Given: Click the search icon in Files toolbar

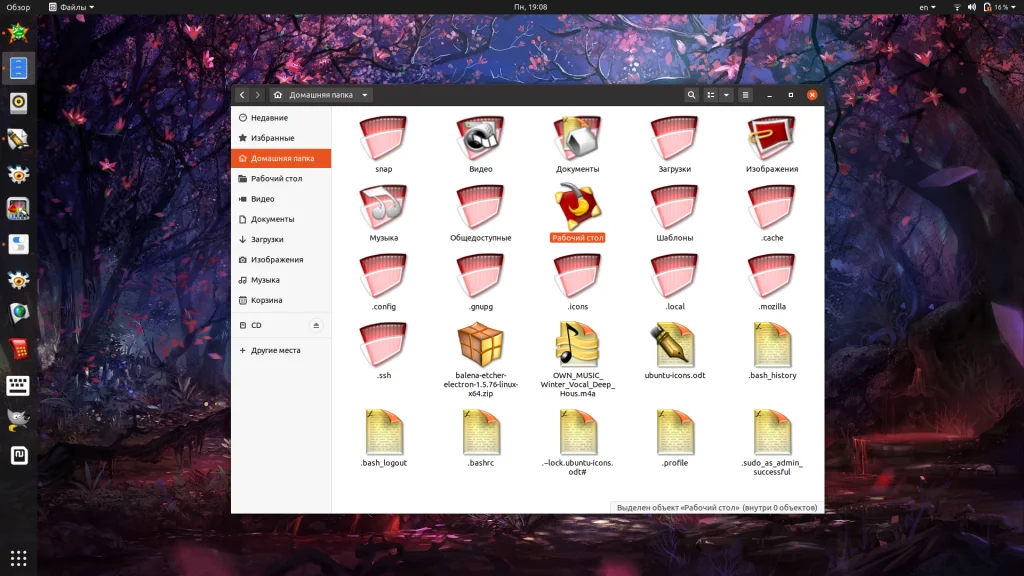Looking at the screenshot, I should (x=691, y=95).
